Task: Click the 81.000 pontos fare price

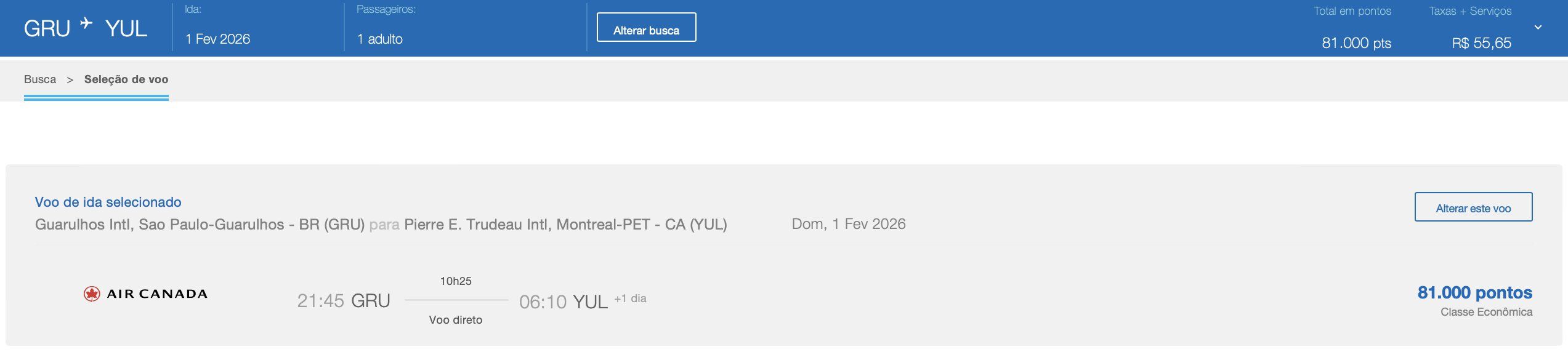Action: click(1474, 292)
